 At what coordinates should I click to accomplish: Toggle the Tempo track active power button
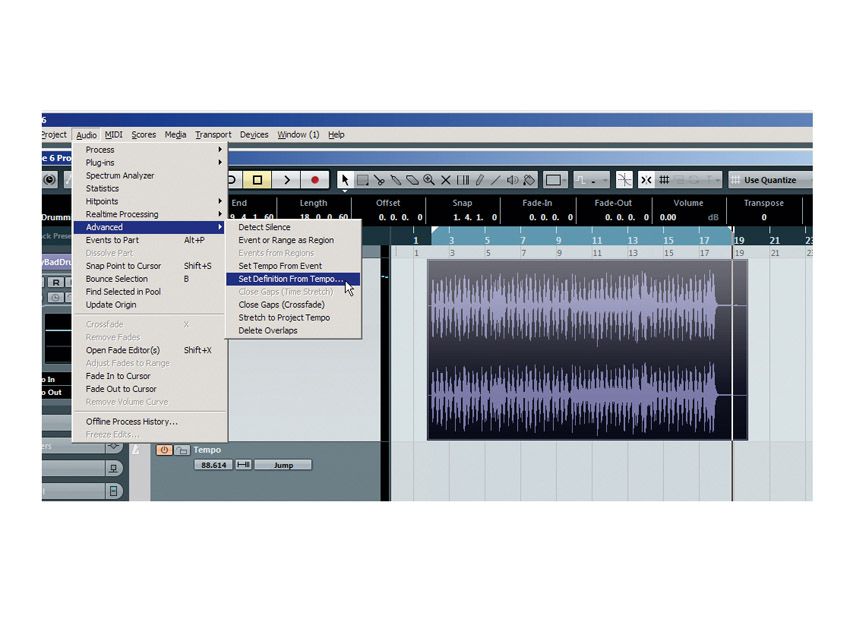click(164, 450)
